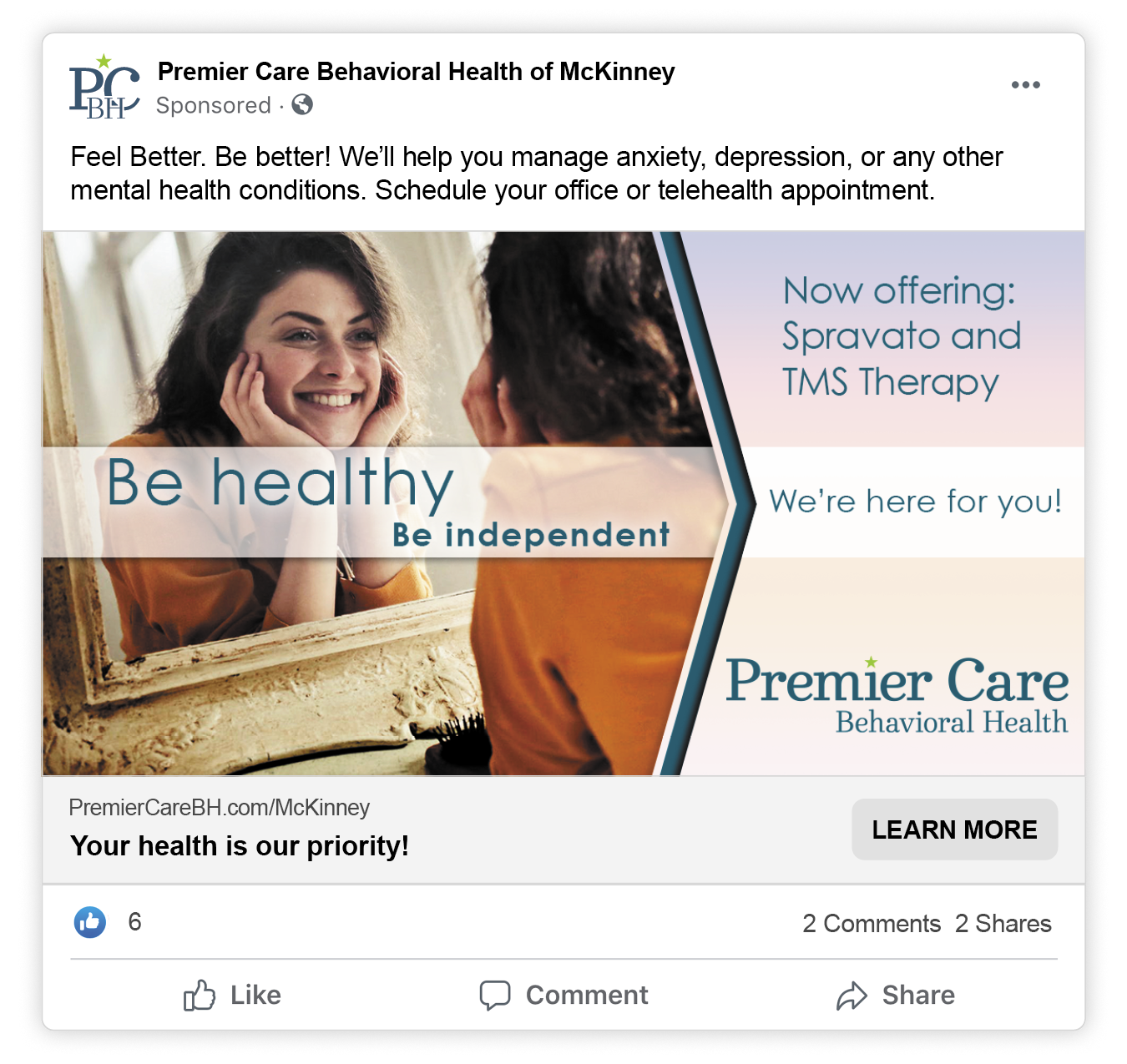Click the 'Your health is our priority!' headline
The height and width of the screenshot is (1064, 1127).
(x=240, y=846)
